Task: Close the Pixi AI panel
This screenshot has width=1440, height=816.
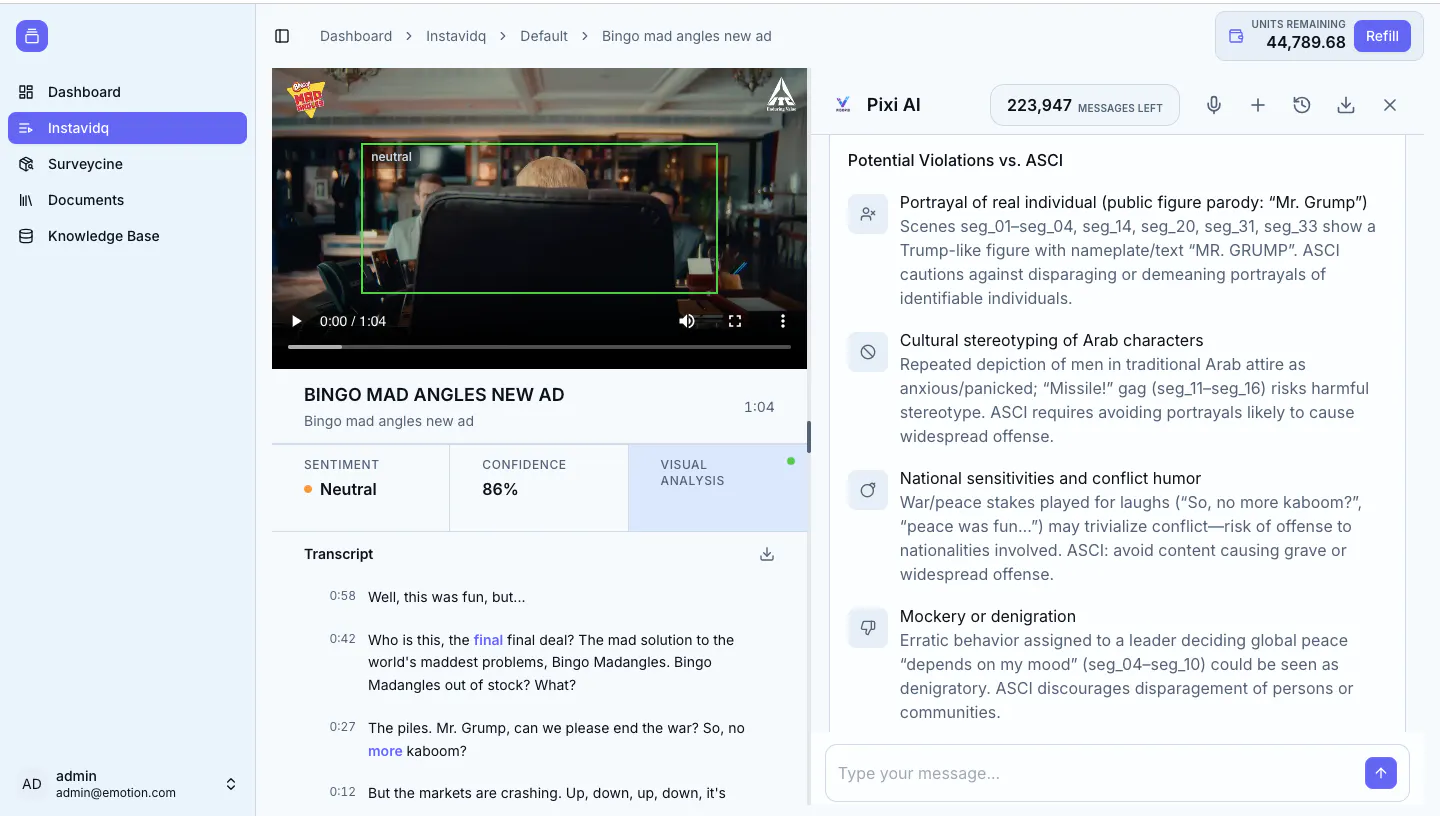Action: tap(1390, 105)
